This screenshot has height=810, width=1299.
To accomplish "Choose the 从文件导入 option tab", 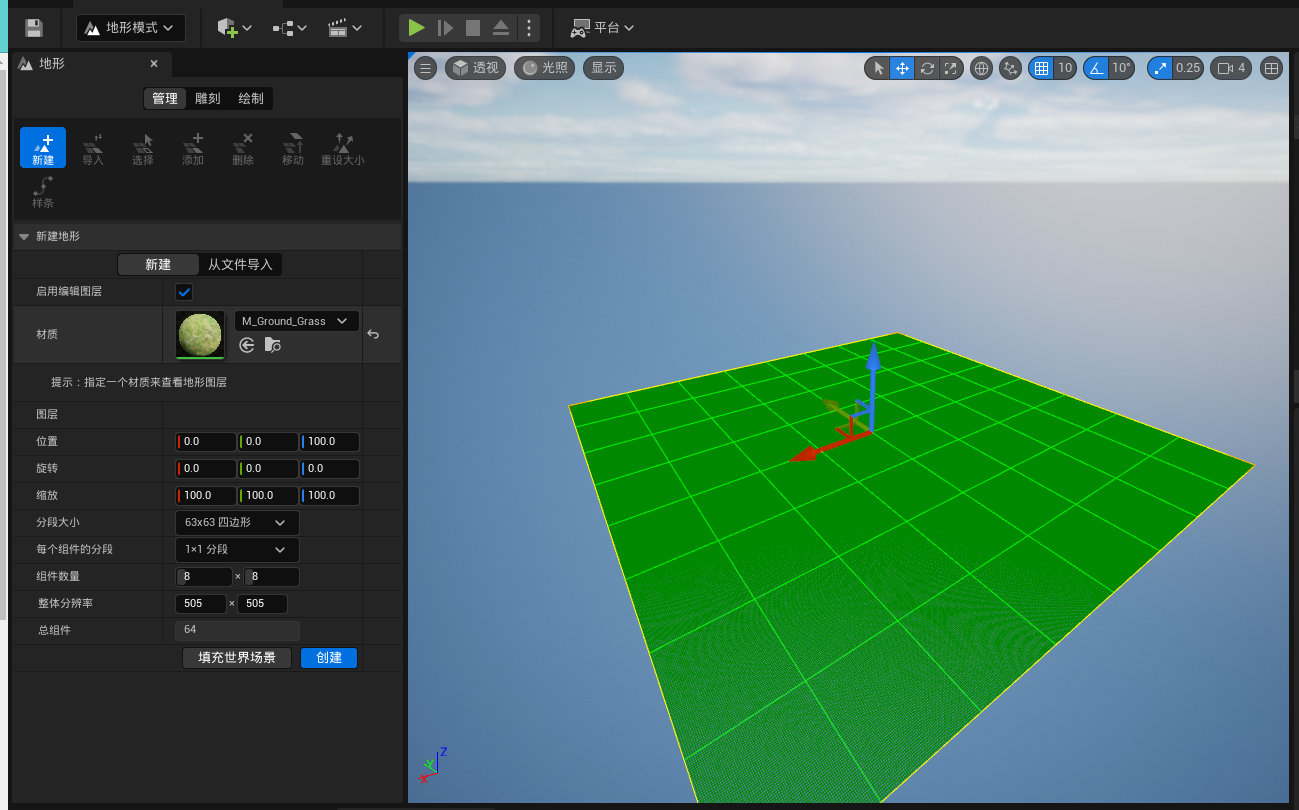I will coord(240,265).
